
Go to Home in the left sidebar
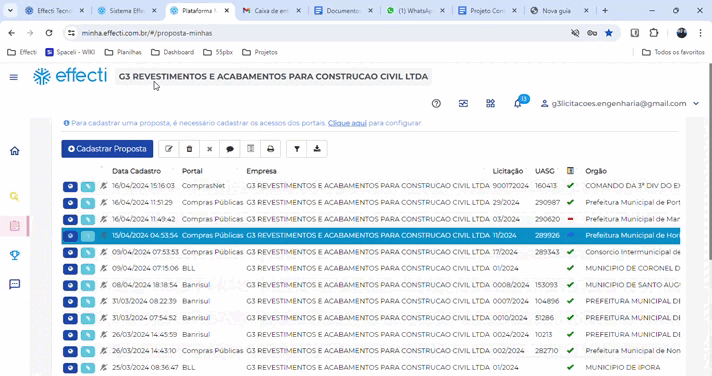[x=15, y=151]
